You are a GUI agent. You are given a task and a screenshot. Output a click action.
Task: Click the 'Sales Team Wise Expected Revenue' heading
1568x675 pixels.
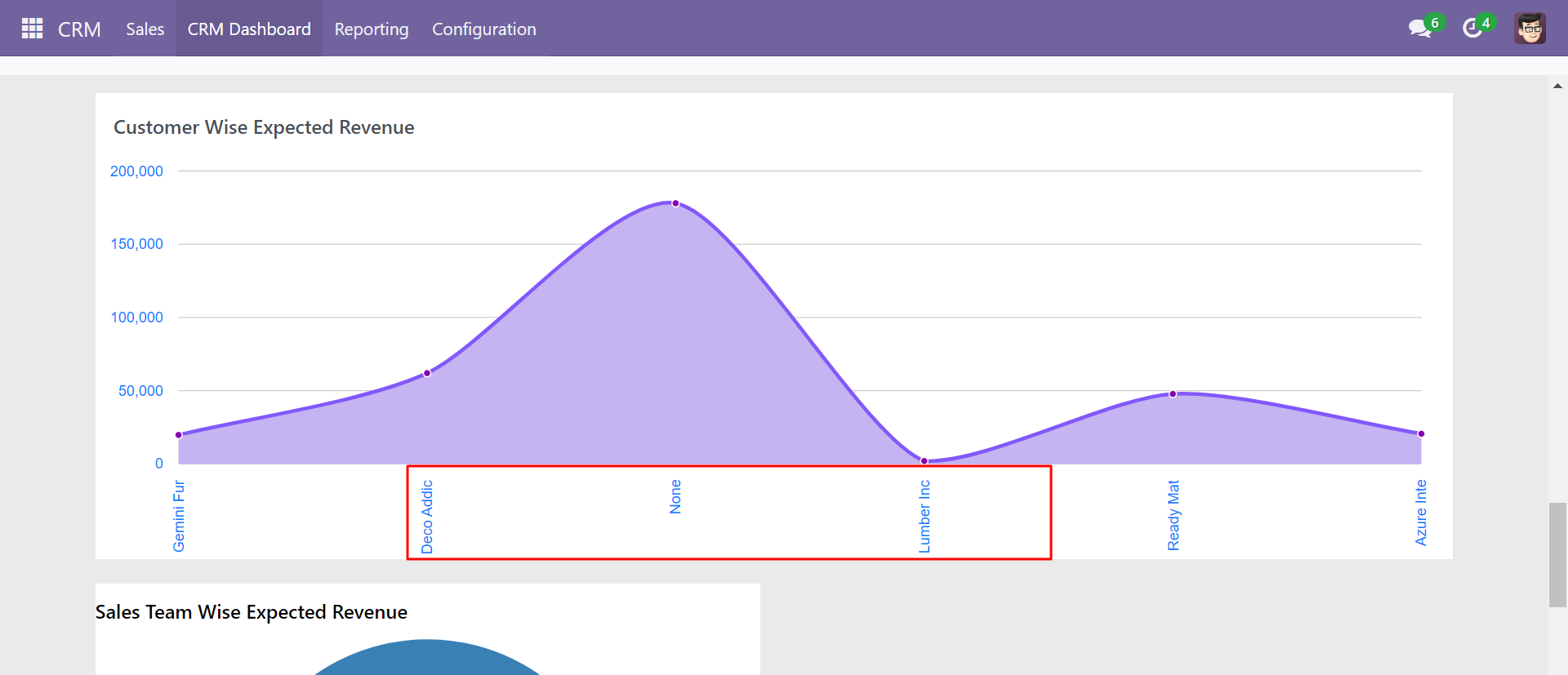pyautogui.click(x=252, y=612)
